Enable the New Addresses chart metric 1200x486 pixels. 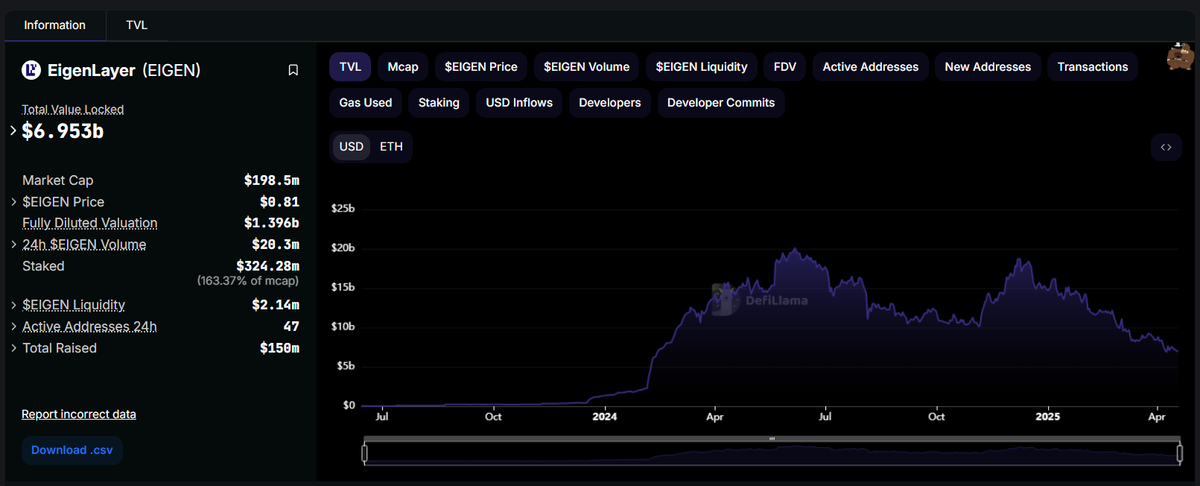(988, 67)
